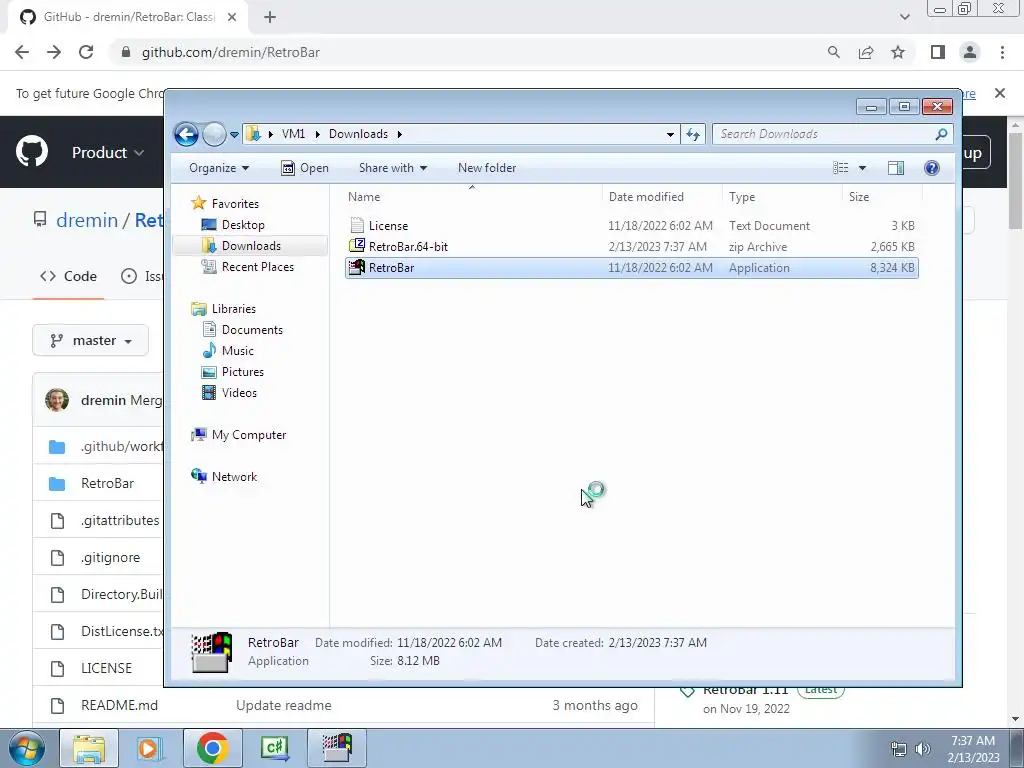1024x768 pixels.
Task: Select the RetroBar.64-bit zip archive
Action: point(632,246)
